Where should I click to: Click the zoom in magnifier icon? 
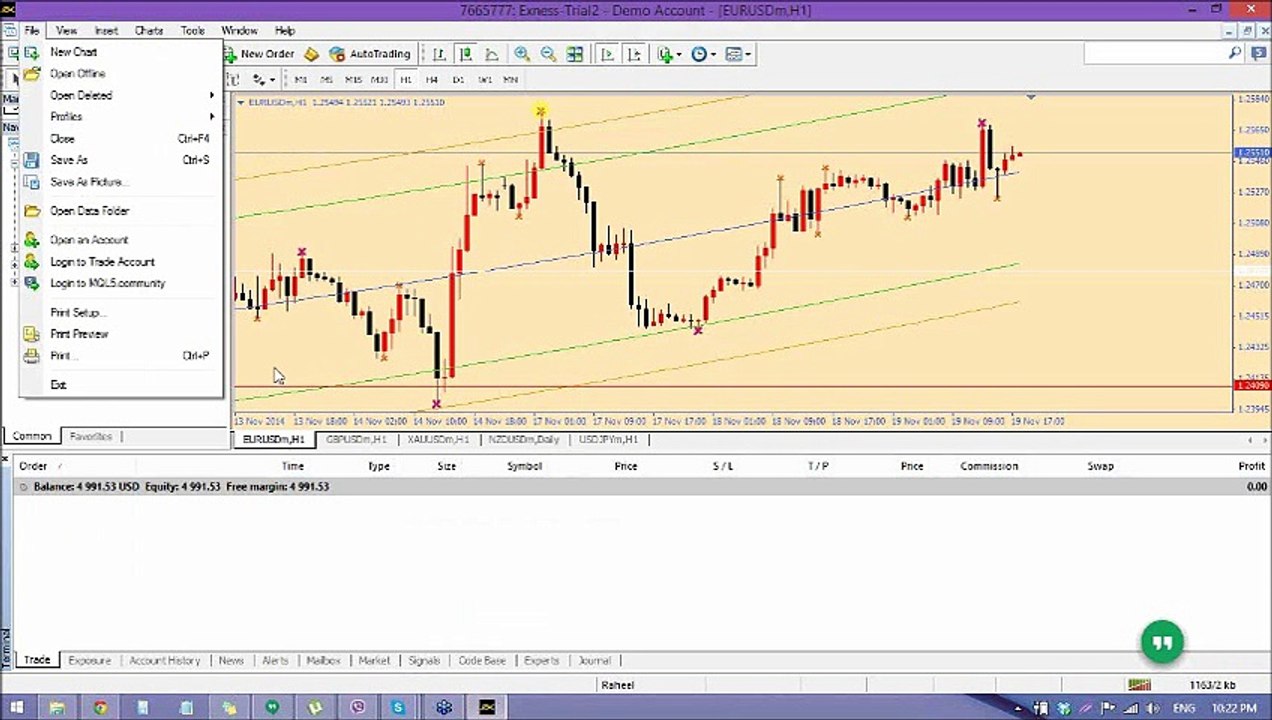[x=522, y=54]
